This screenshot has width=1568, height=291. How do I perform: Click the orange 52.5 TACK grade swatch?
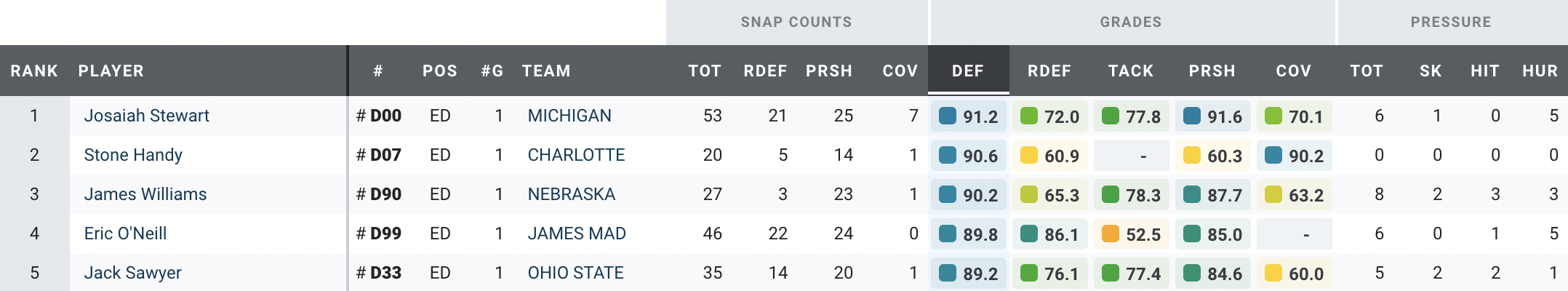(1111, 234)
